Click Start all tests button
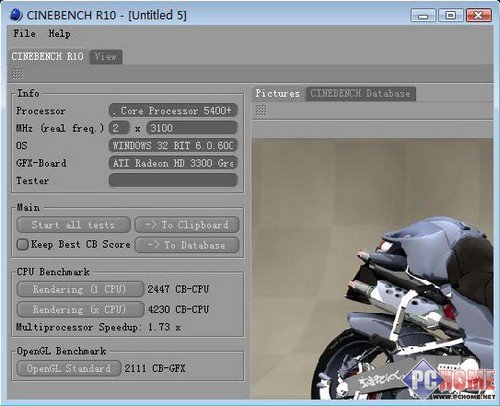The height and width of the screenshot is (406, 500). point(74,225)
